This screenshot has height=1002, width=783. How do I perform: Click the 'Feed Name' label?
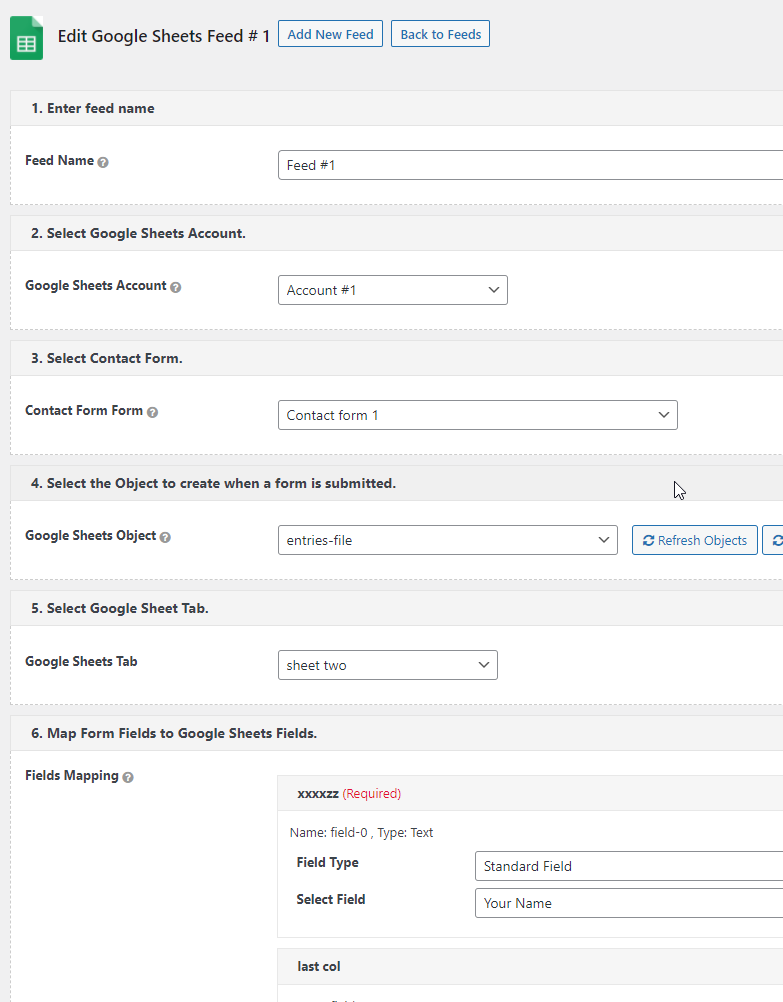point(59,160)
